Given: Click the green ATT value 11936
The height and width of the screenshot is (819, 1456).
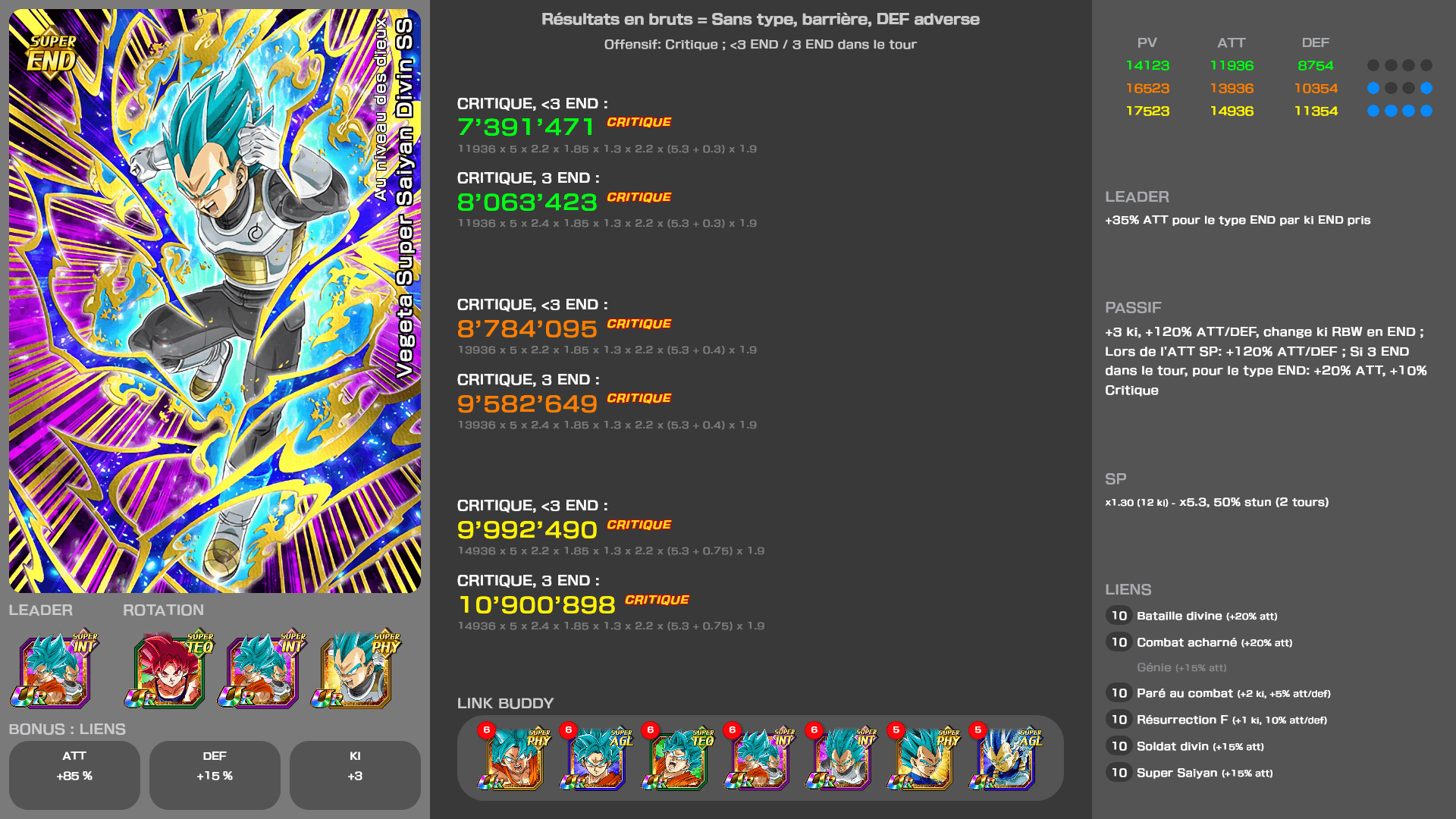Looking at the screenshot, I should coord(1232,65).
